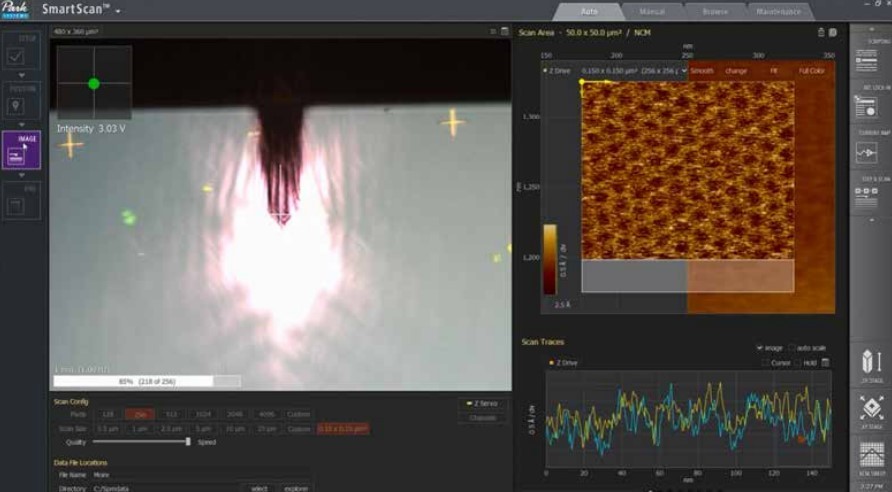
Task: Click the Quality to Speed slider handle
Action: tap(188, 441)
